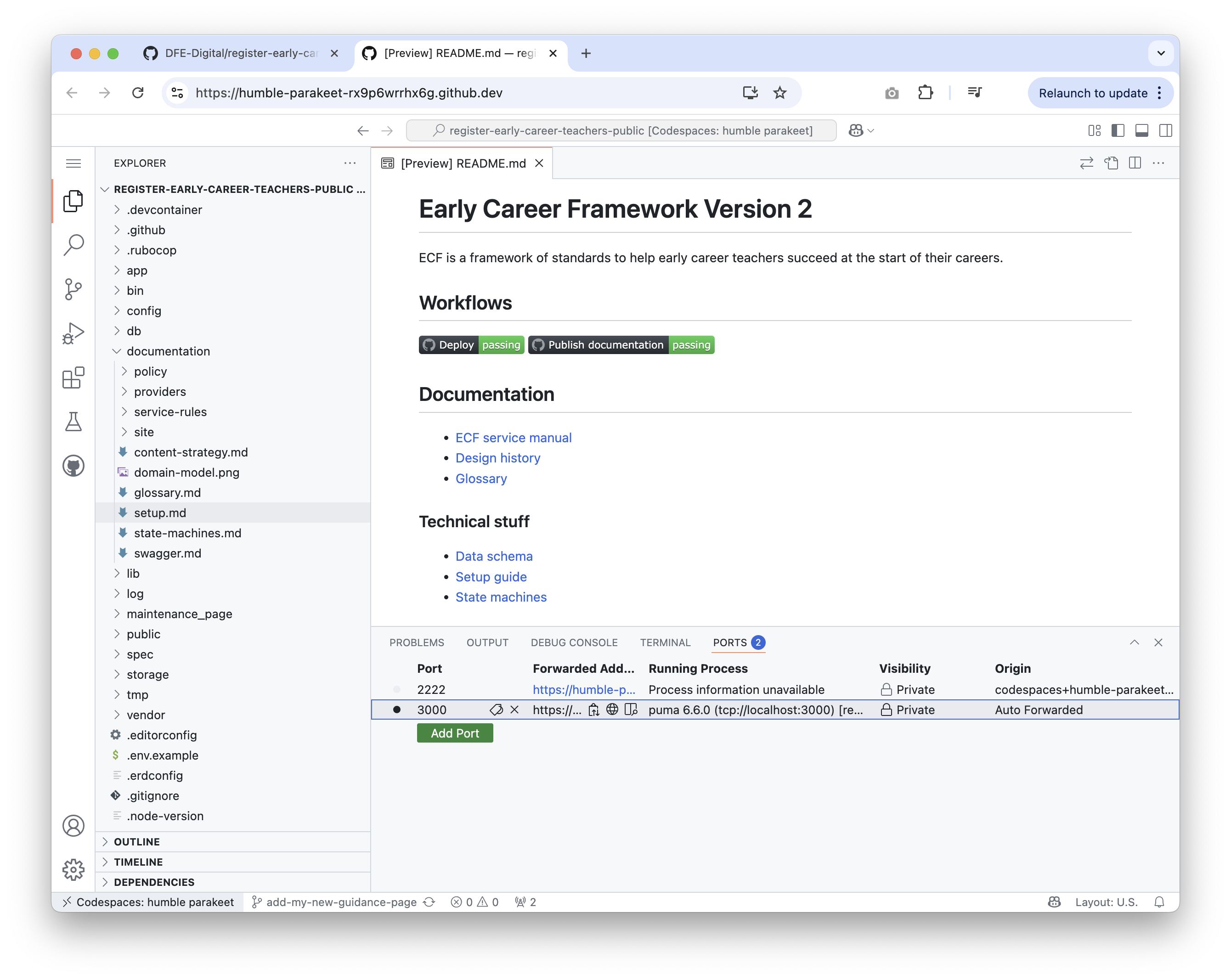This screenshot has height=980, width=1231.
Task: Open setup.md in the file tree
Action: pyautogui.click(x=159, y=513)
